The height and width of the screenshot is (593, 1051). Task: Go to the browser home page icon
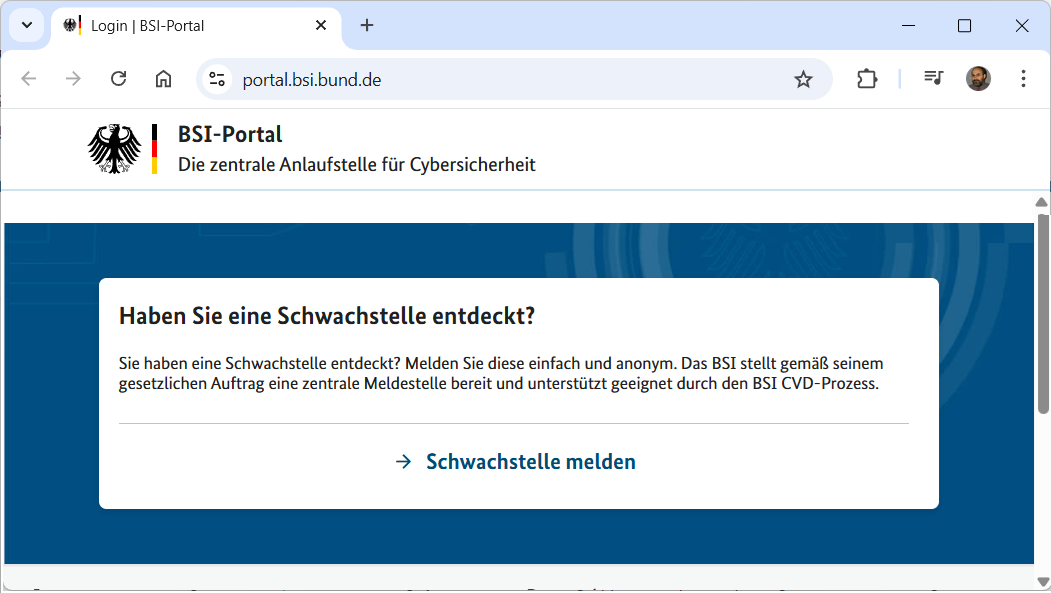(163, 79)
